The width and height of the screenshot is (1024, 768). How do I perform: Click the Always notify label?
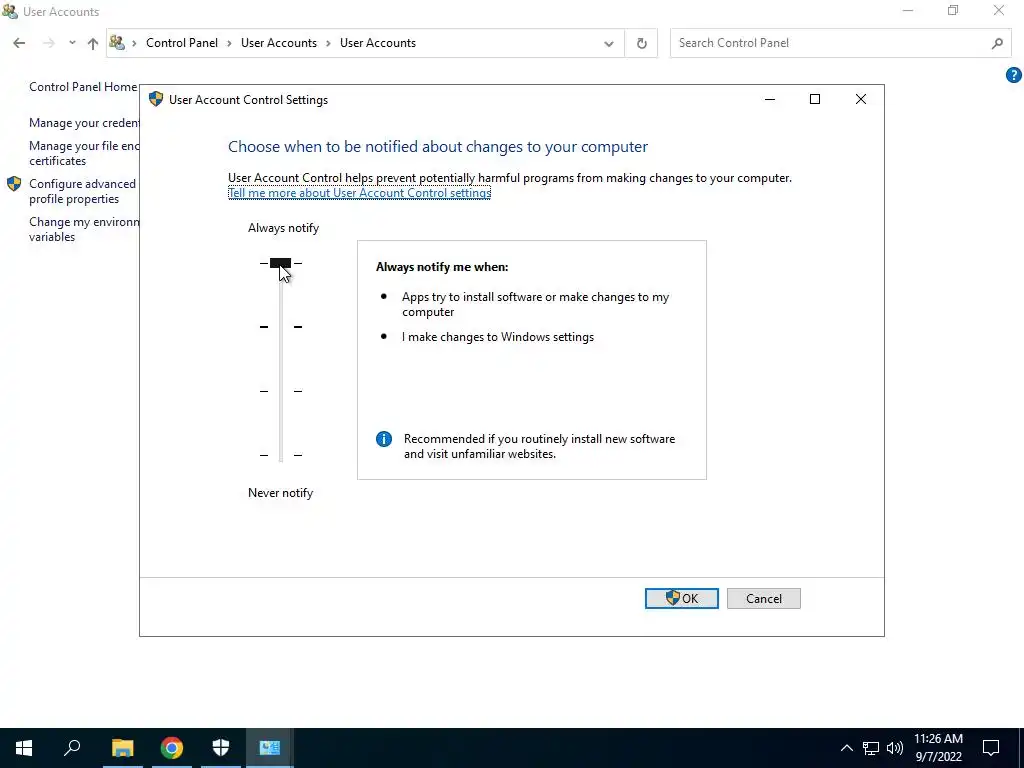point(283,228)
